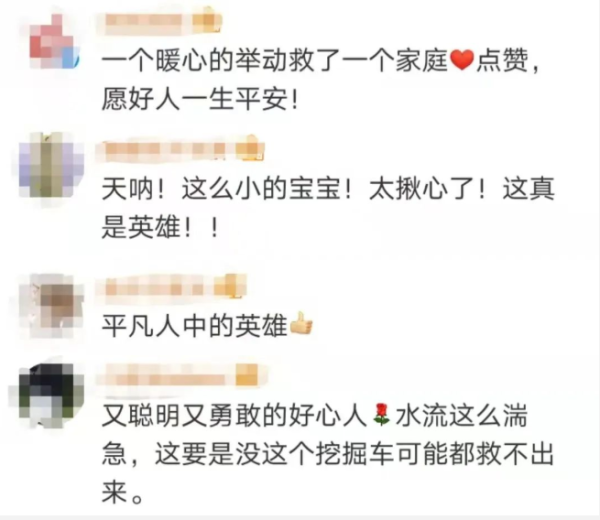Click the badge icon beside second username
The image size is (600, 520).
(250, 148)
